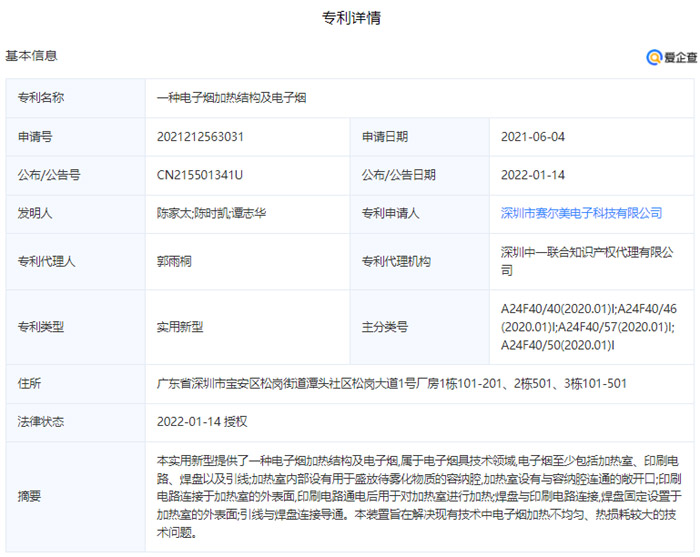Viewport: 700px width, 557px height.
Task: Select the 基本信息 section heading
Action: click(32, 56)
